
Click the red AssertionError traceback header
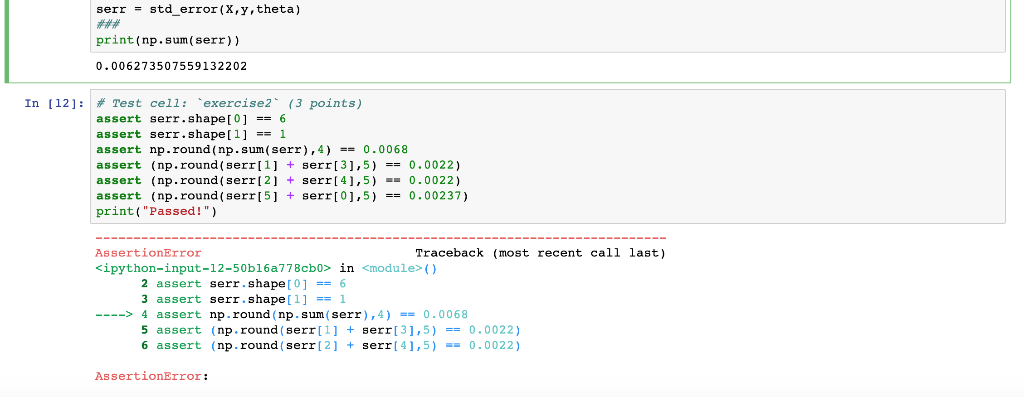(148, 253)
